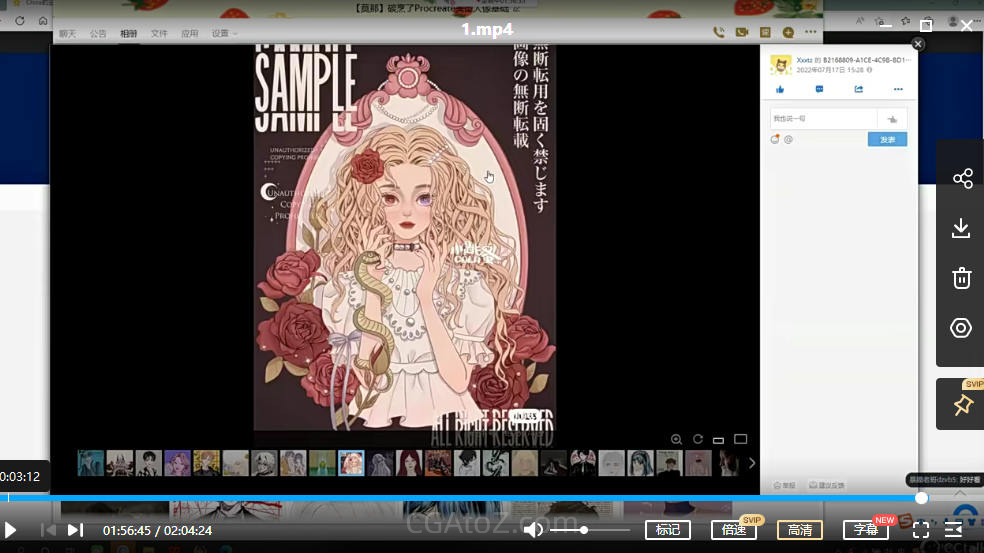This screenshot has width=984, height=553.
Task: Skip to the next video
Action: (75, 530)
